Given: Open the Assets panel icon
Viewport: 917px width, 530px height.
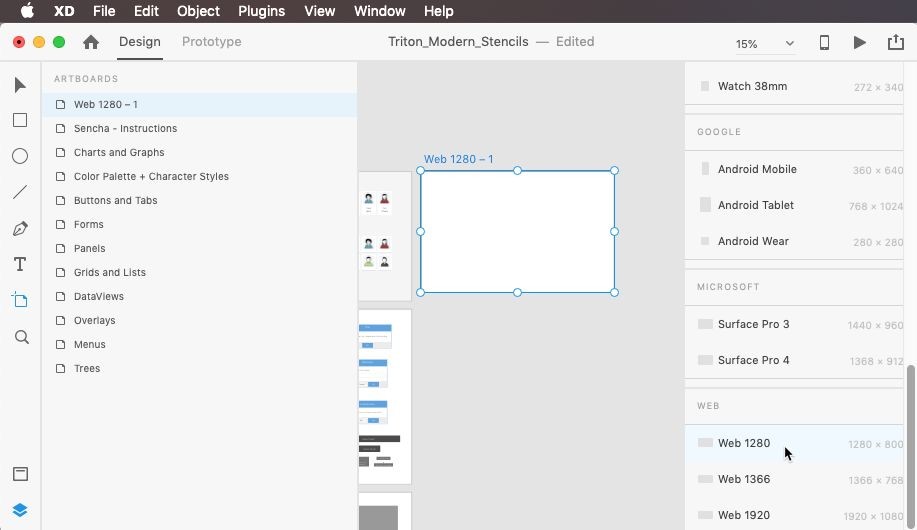Looking at the screenshot, I should pyautogui.click(x=20, y=474).
